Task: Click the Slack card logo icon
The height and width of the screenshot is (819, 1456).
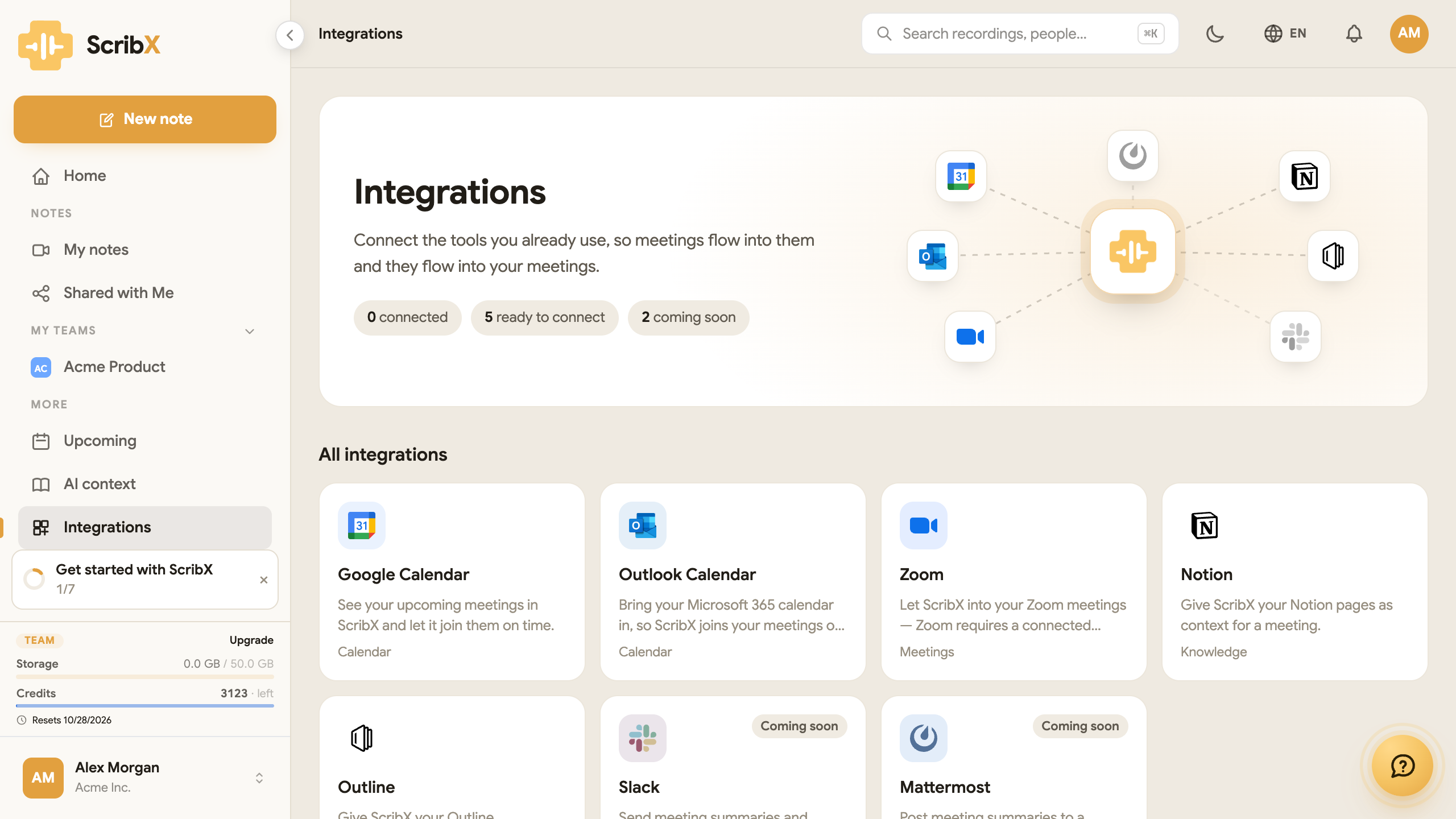Action: coord(642,738)
